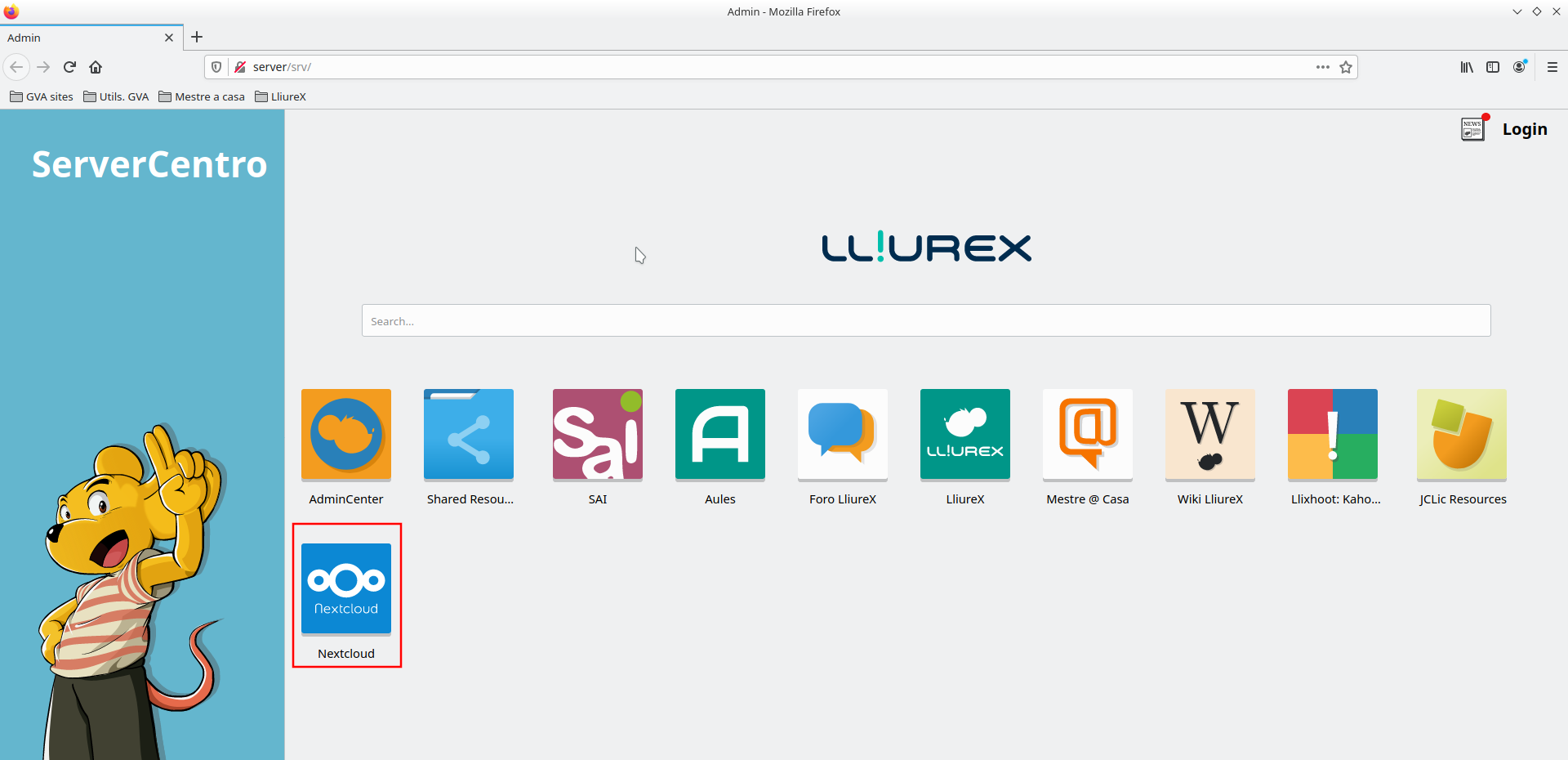This screenshot has width=1568, height=760.
Task: Open Foro LliureX chat icon
Action: [842, 434]
